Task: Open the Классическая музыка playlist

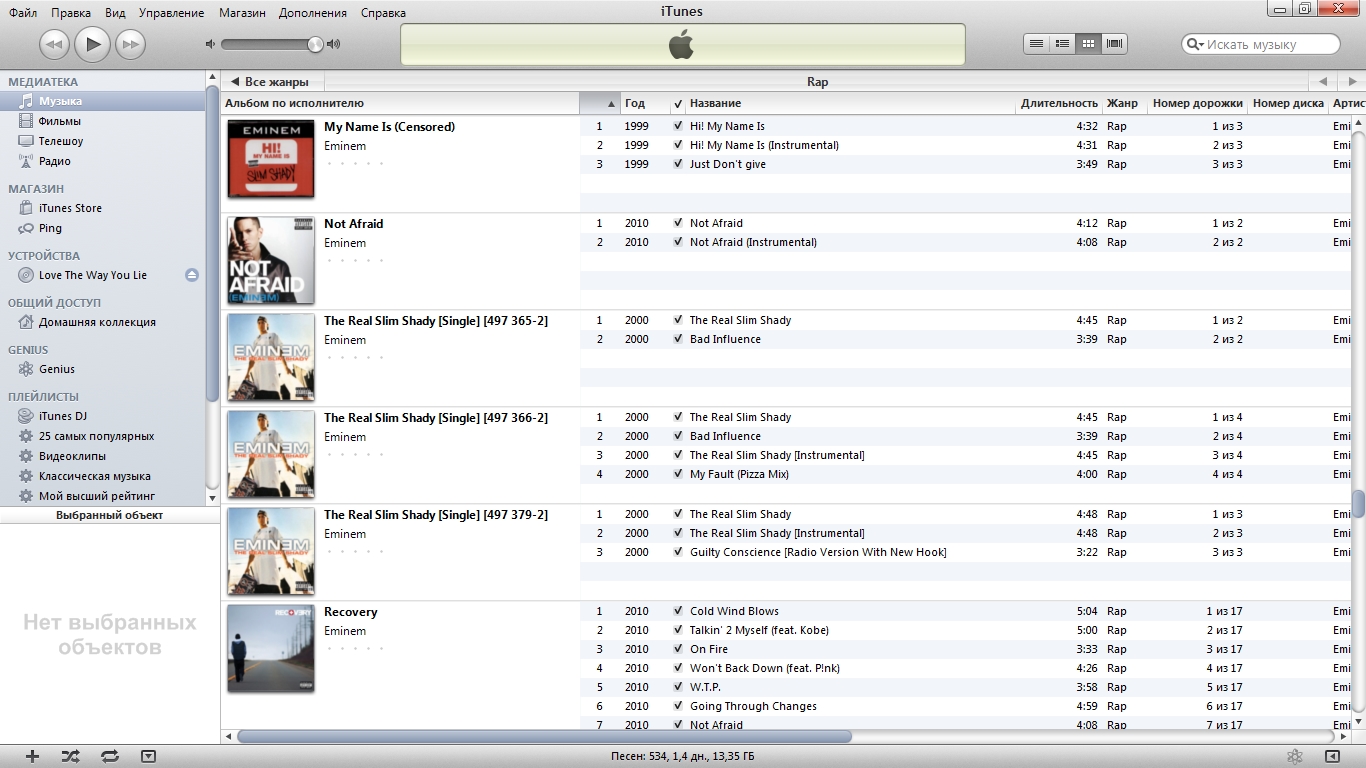Action: click(103, 476)
